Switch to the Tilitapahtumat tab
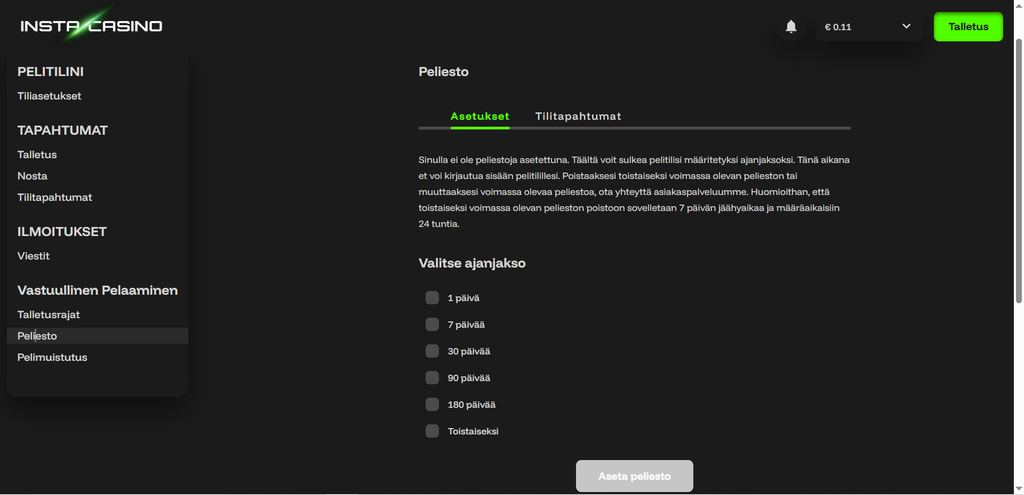1024x495 pixels. 578,116
